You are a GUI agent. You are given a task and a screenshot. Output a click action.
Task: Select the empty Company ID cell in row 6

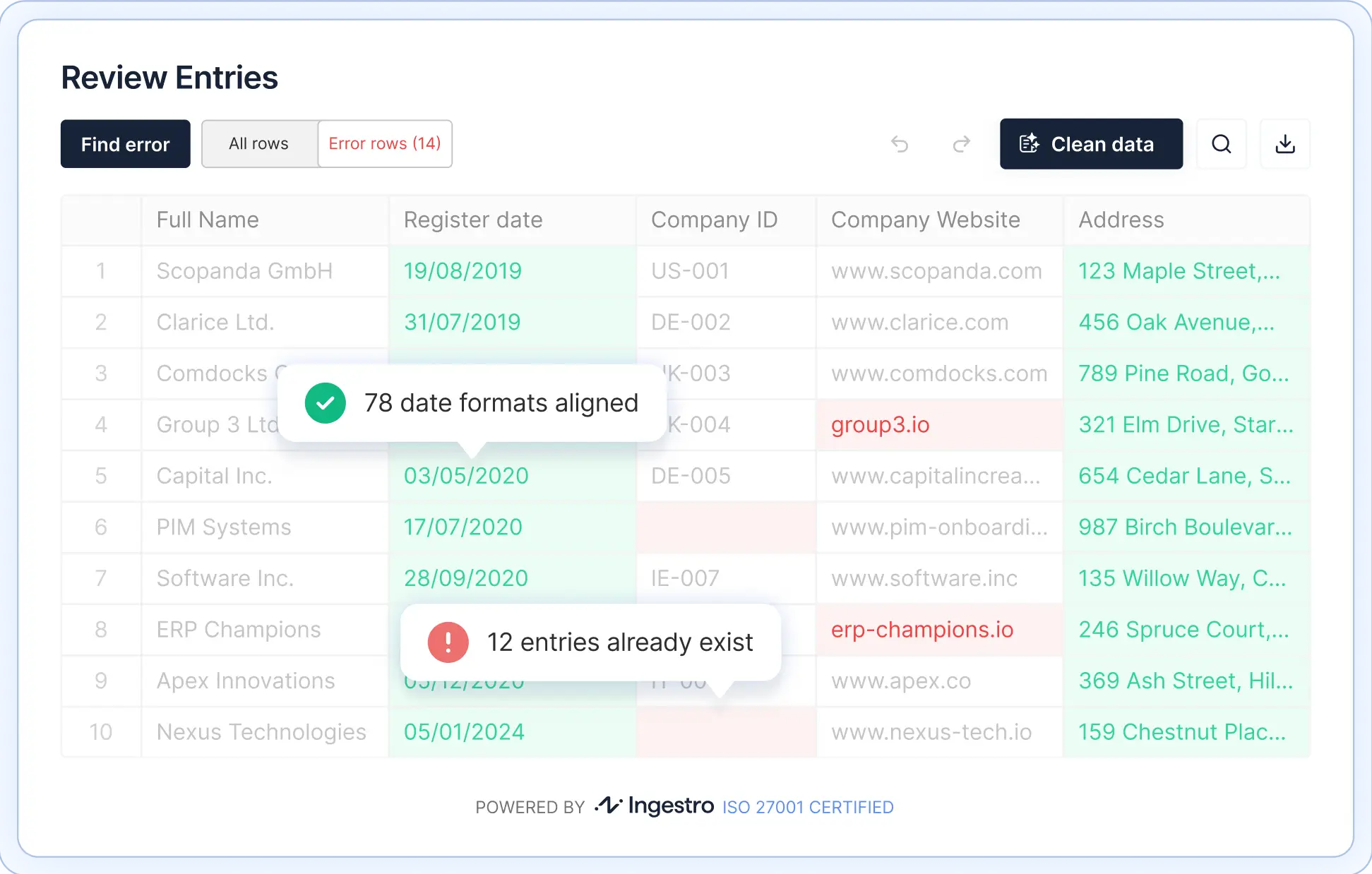coord(726,527)
